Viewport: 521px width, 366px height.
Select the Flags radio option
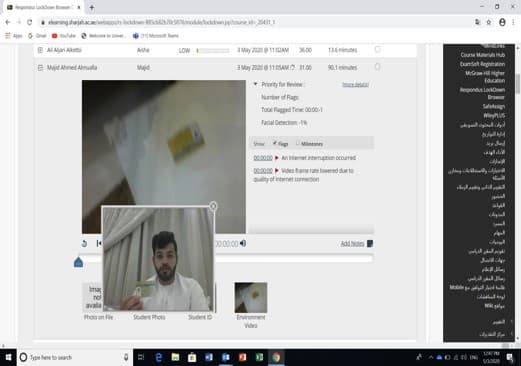coord(275,144)
